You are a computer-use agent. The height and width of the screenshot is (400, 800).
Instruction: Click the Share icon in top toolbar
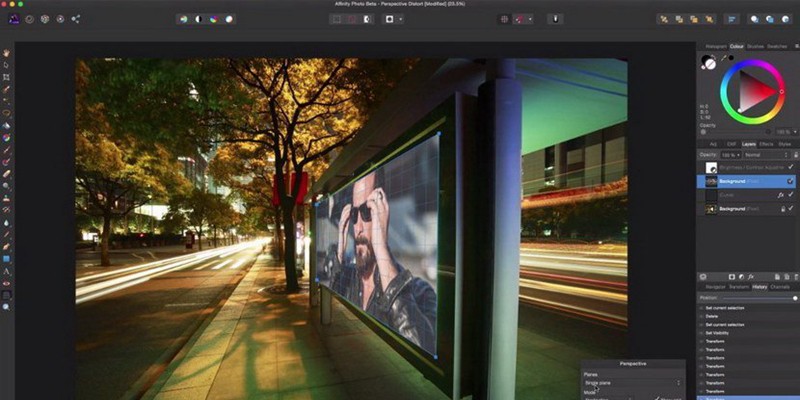point(77,18)
